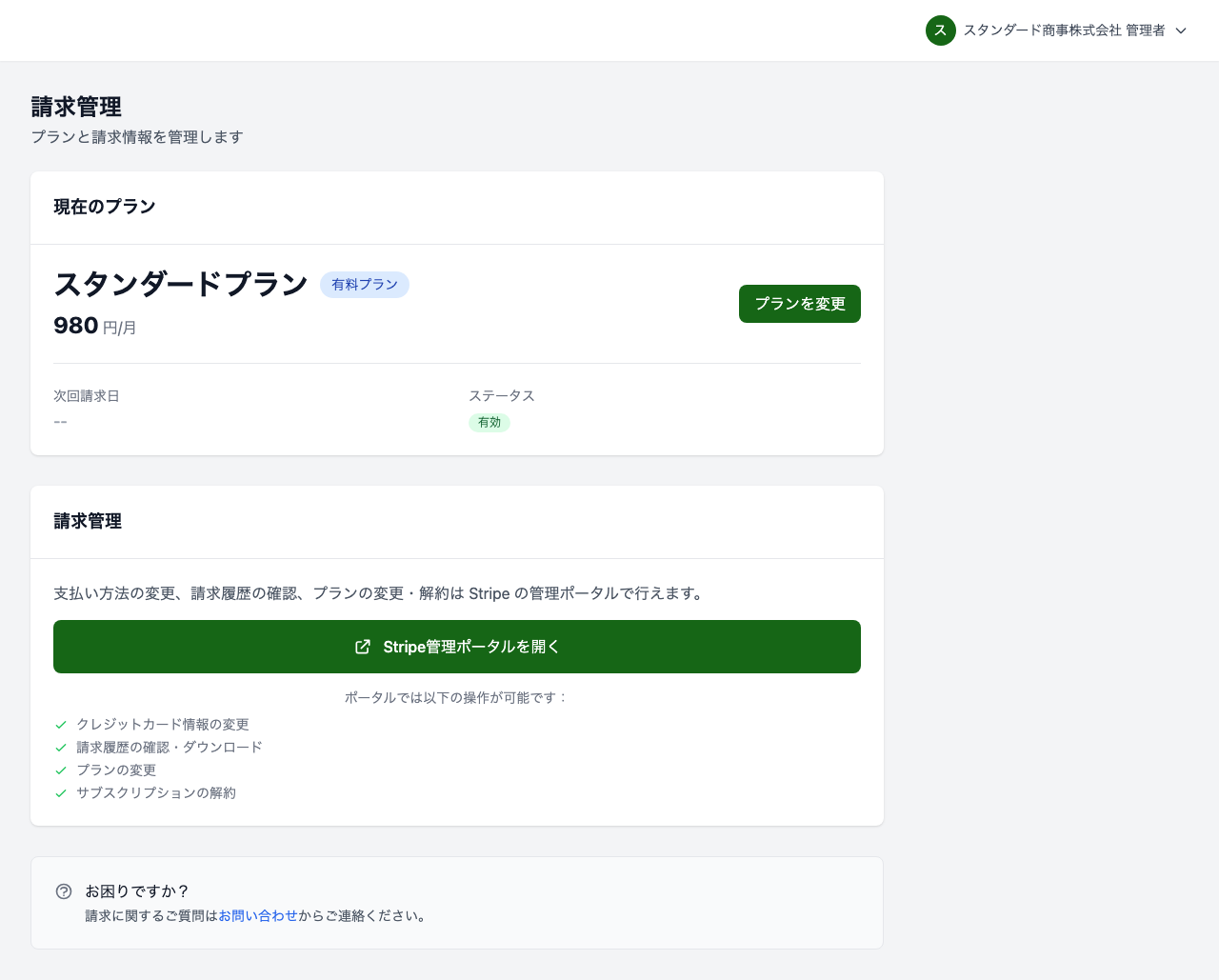Collapse the account dropdown in the header
This screenshot has width=1219, height=980.
coord(1181,30)
